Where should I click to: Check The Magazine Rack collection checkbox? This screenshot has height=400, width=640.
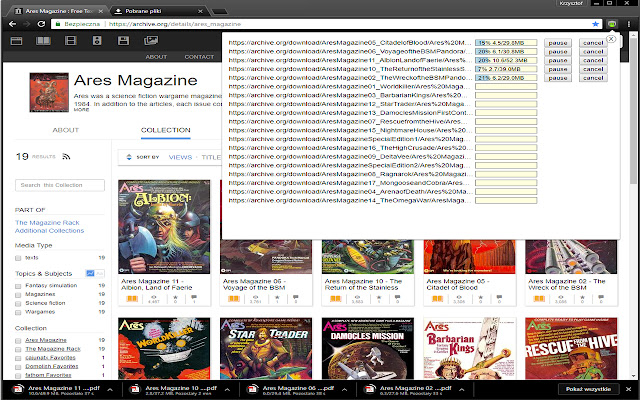tap(18, 350)
